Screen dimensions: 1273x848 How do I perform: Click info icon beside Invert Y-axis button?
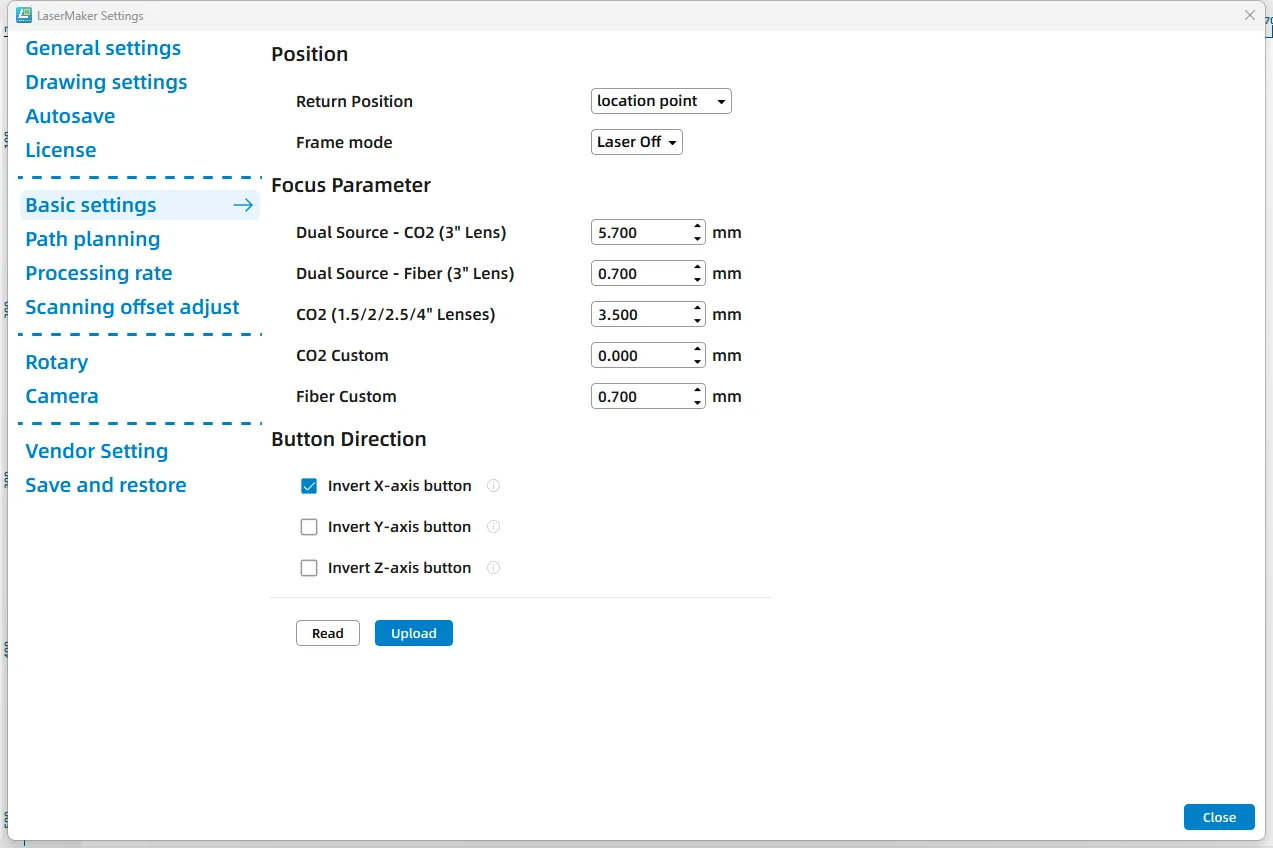(x=493, y=527)
